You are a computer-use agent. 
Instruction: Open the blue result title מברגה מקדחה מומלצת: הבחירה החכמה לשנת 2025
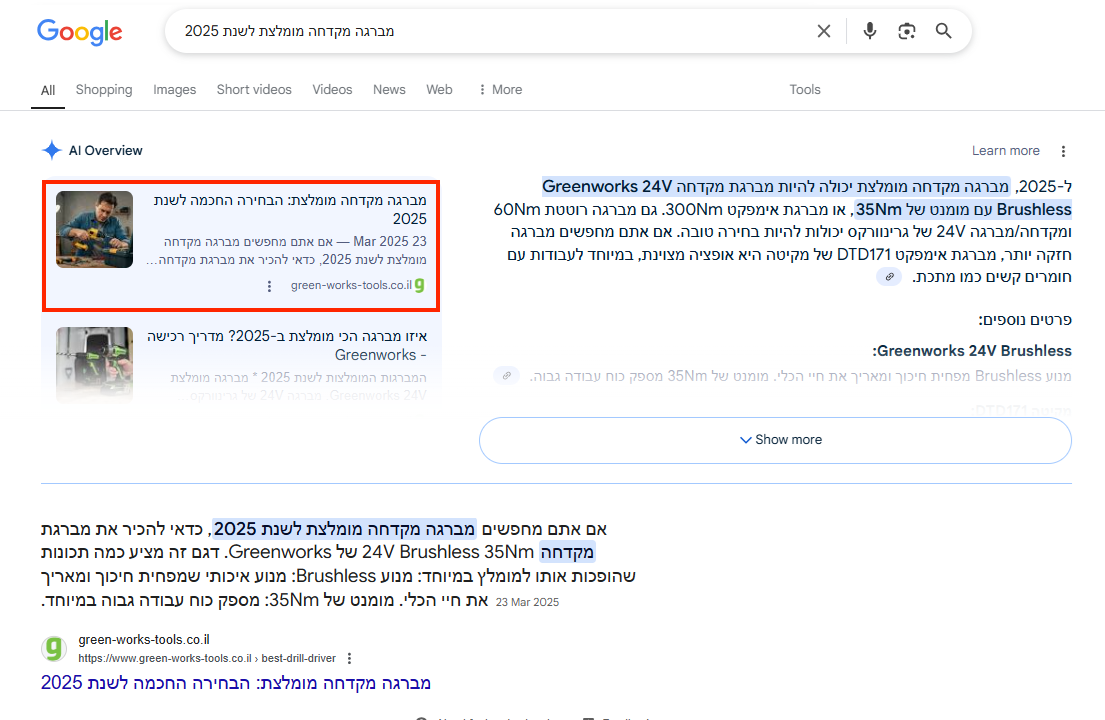[236, 683]
